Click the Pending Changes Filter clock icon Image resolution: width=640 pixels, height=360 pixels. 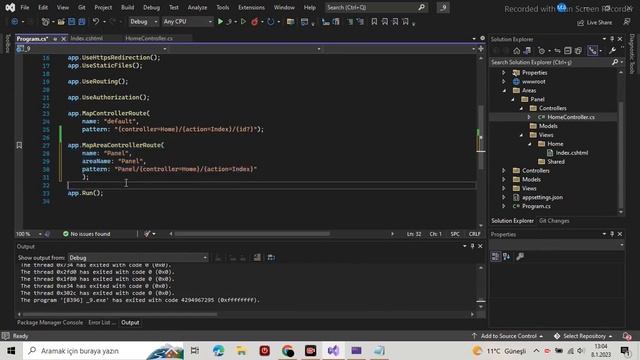(542, 51)
